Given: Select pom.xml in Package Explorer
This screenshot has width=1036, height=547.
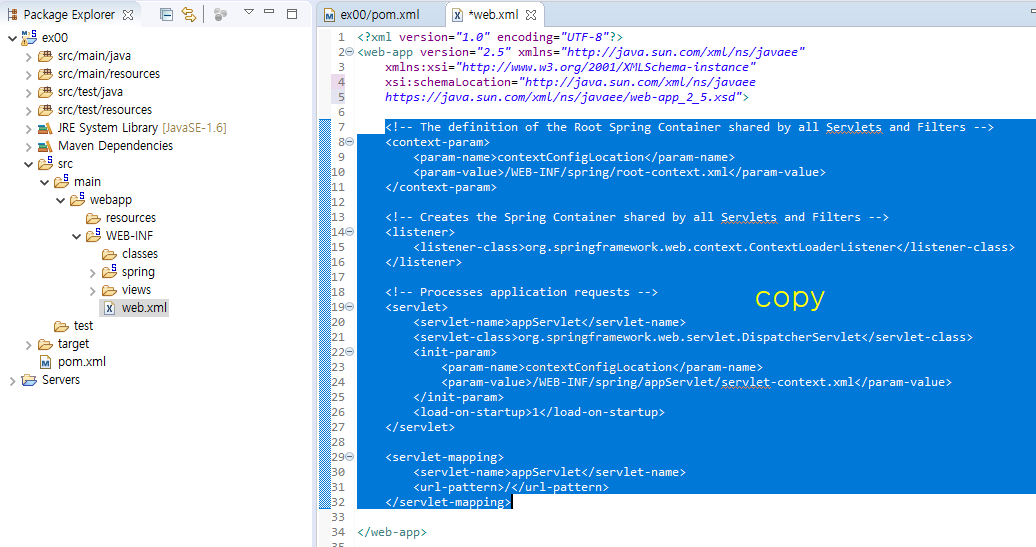Looking at the screenshot, I should [x=81, y=362].
